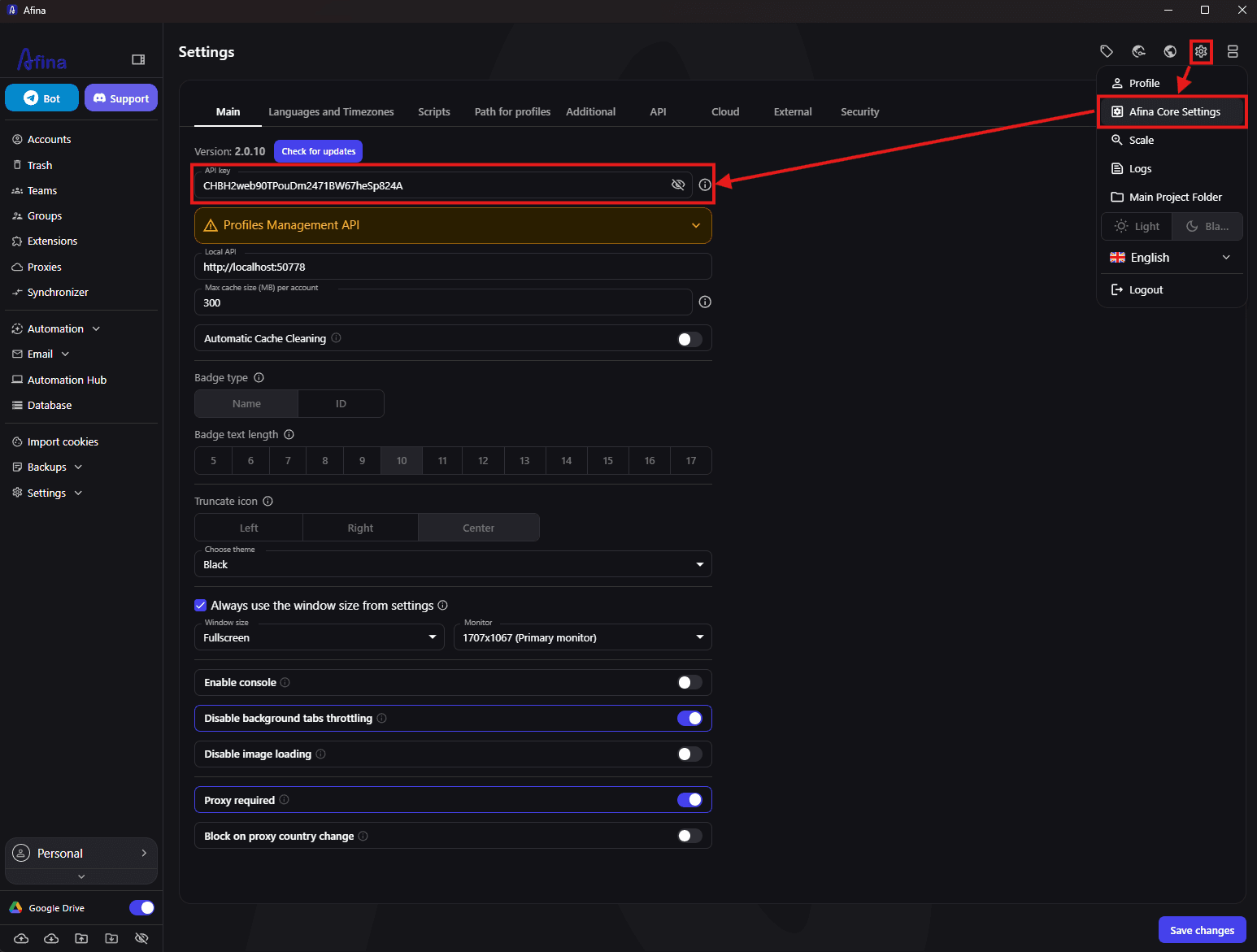1257x952 pixels.
Task: Expand Profiles Management API section
Action: coord(453,225)
